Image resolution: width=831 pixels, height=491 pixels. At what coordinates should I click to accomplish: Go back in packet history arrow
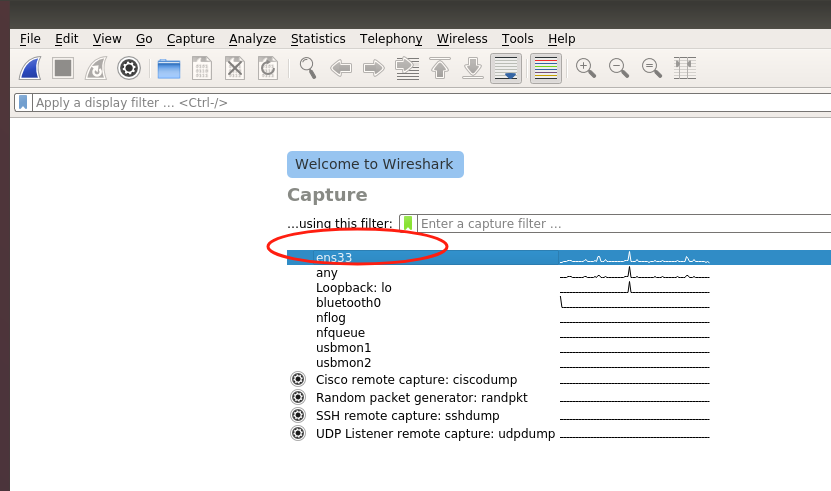tap(341, 68)
